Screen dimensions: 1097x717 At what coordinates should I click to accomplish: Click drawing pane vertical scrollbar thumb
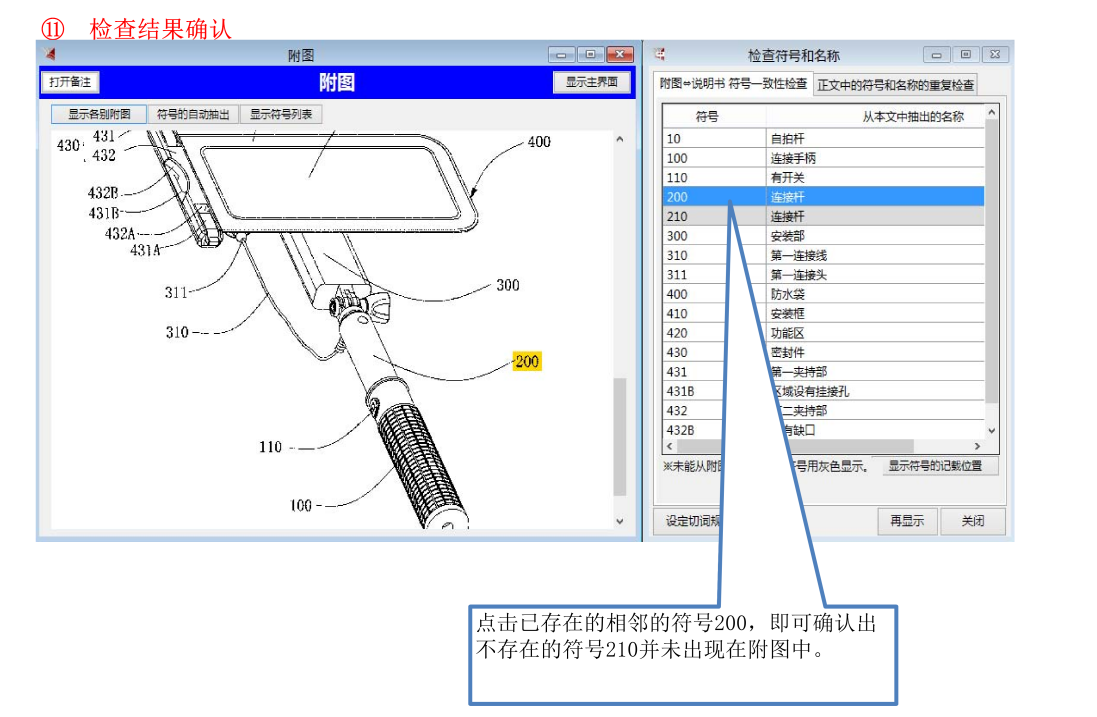[620, 437]
